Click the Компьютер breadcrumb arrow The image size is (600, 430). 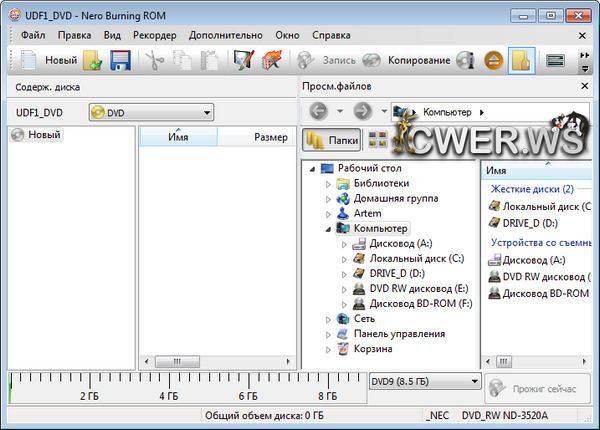[482, 112]
